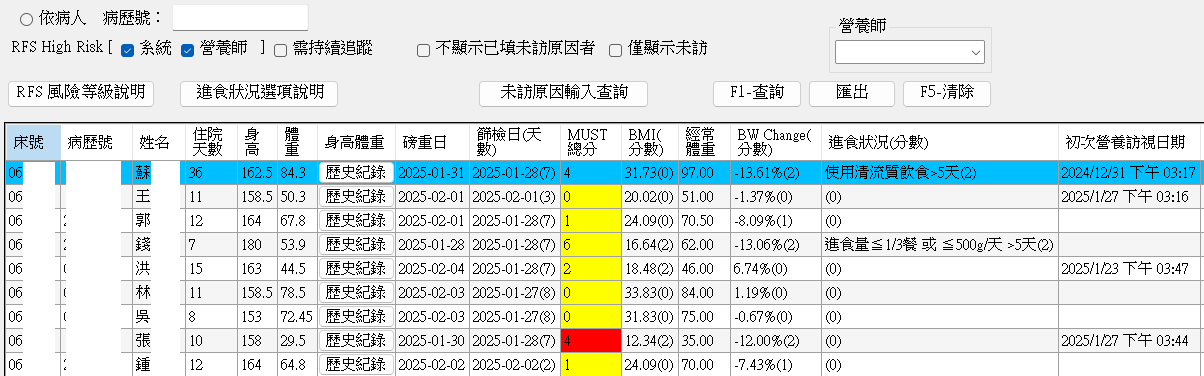
Task: Sort by 病歷號 column header
Action: [97, 142]
